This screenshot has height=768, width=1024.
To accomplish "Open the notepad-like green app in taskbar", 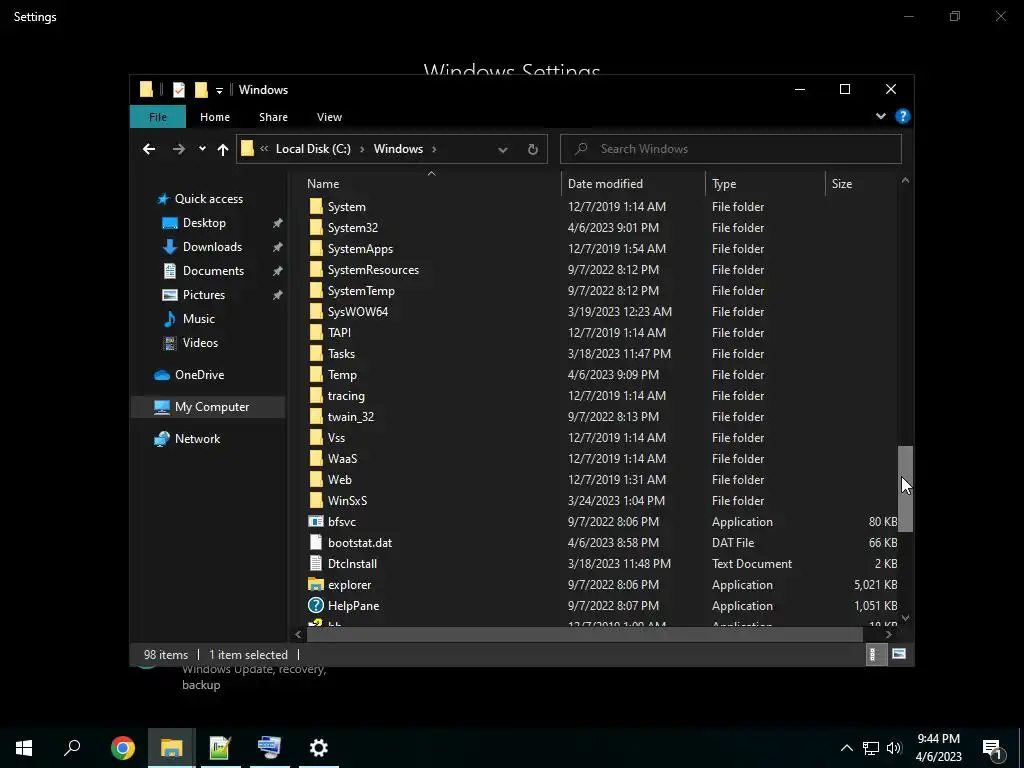I will (x=220, y=748).
